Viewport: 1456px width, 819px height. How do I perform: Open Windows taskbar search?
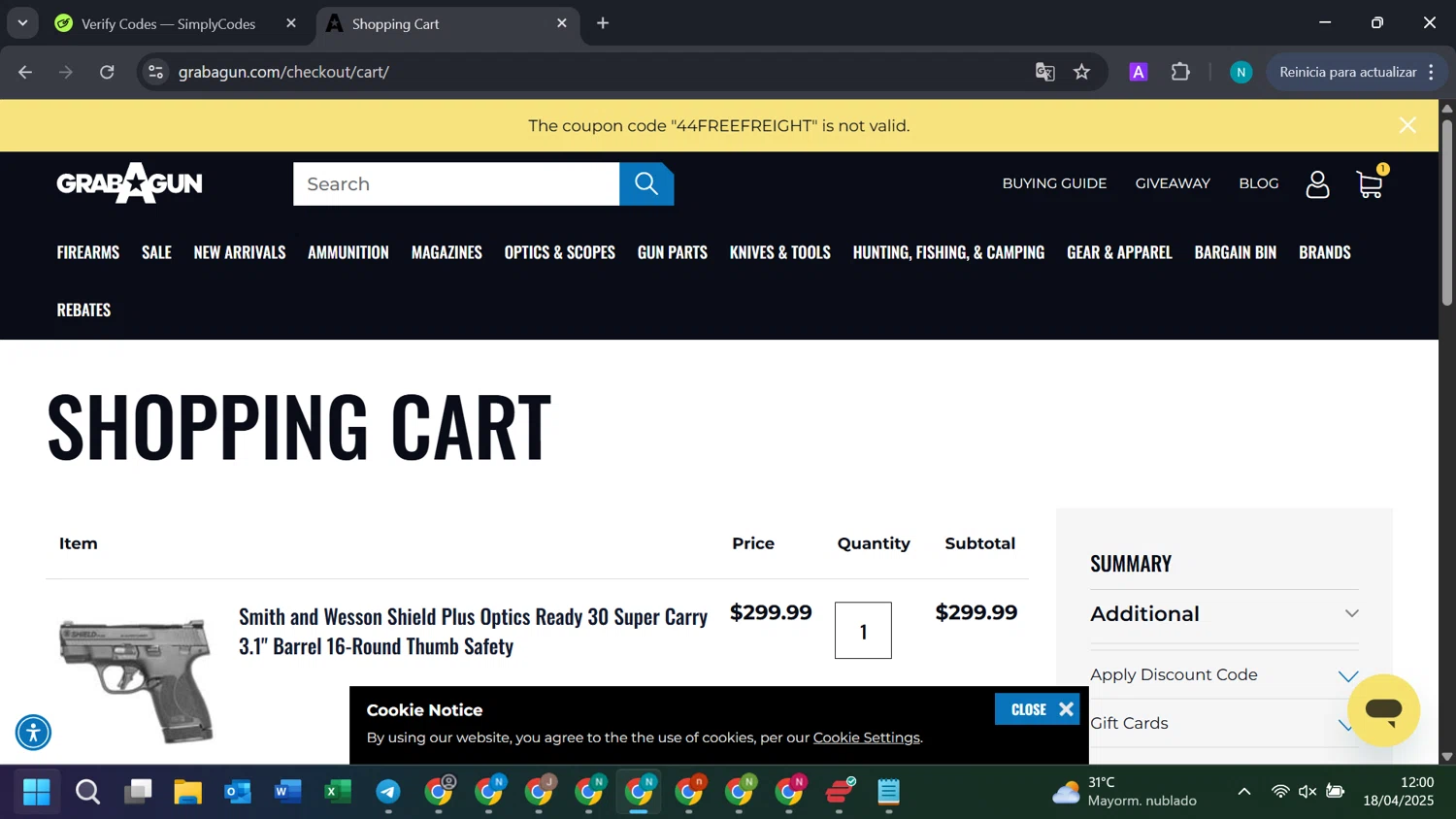87,793
